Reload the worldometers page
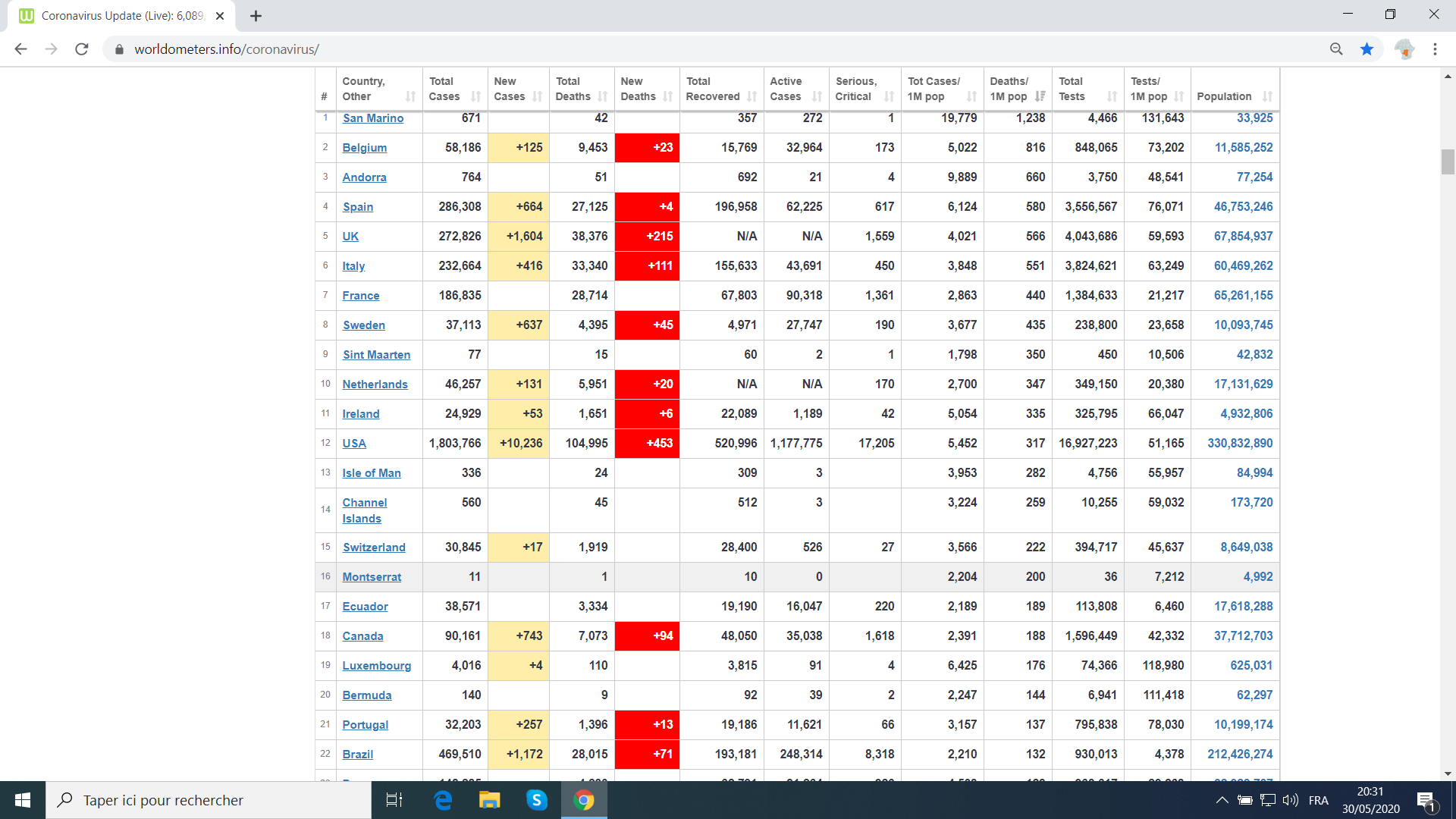The image size is (1456, 819). point(82,49)
